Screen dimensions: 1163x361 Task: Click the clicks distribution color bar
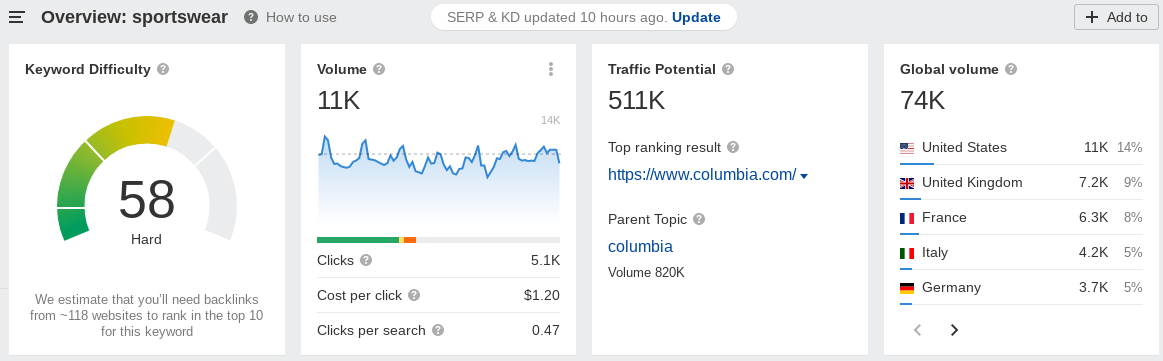438,239
